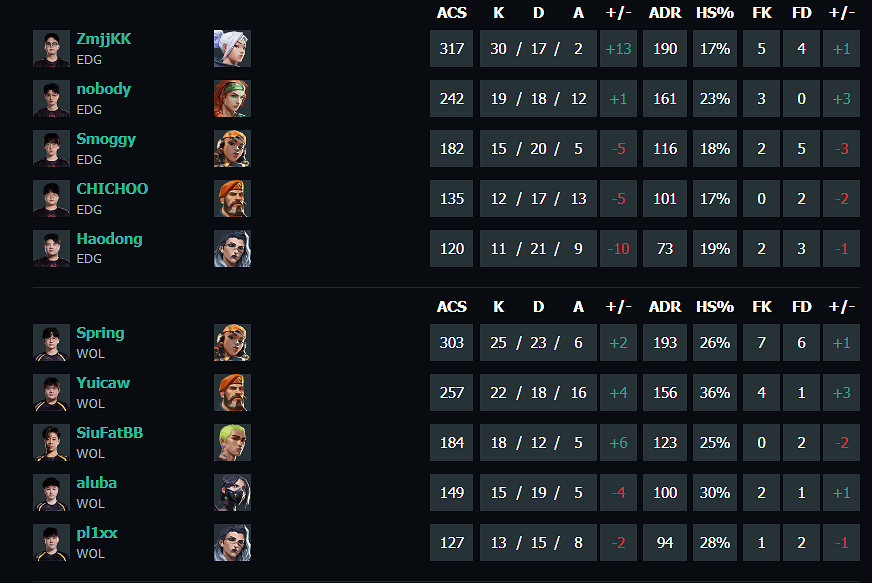This screenshot has height=583, width=872.
Task: Open Spring's player profile
Action: pyautogui.click(x=100, y=332)
